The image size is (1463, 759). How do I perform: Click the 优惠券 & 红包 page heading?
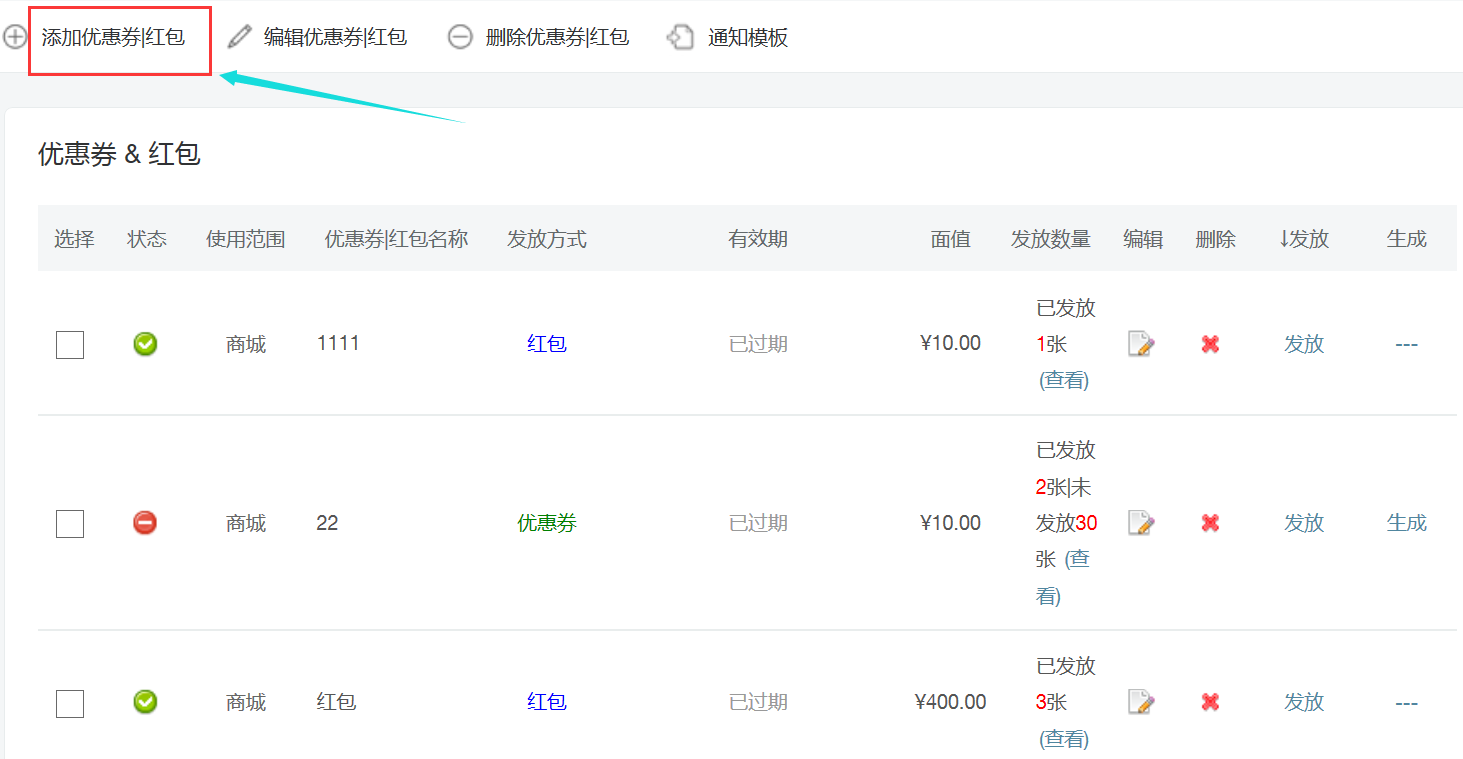(x=119, y=154)
